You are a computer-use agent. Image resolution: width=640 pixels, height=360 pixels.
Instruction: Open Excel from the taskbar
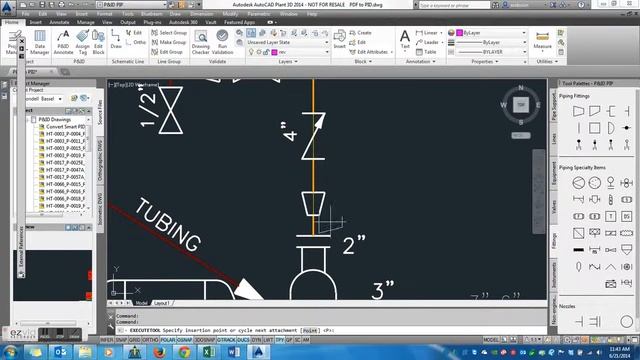tap(209, 352)
